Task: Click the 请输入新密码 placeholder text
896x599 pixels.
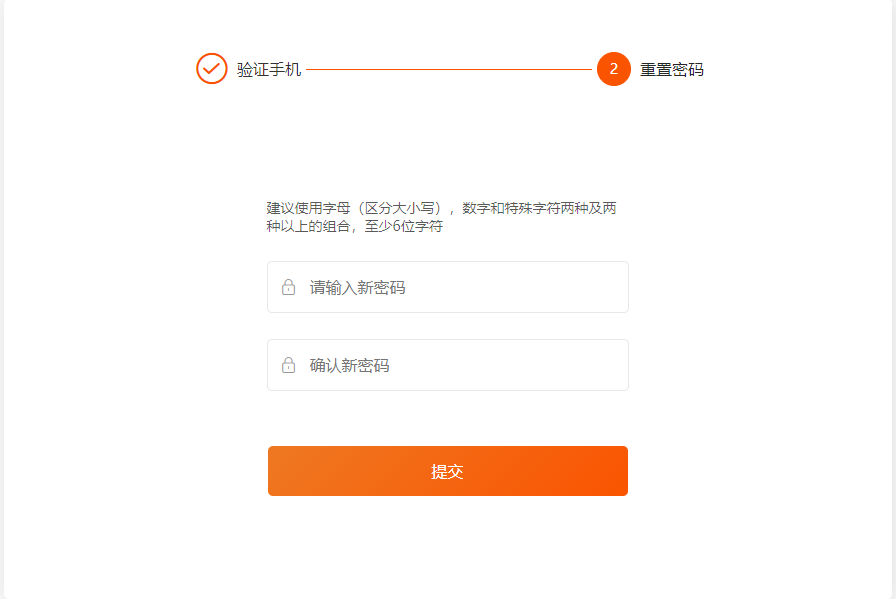Action: (x=357, y=287)
